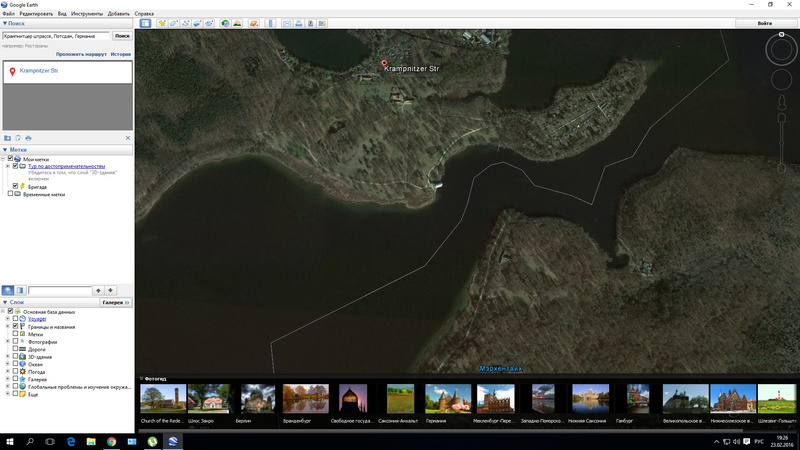This screenshot has height=450, width=800.
Task: Click the email icon in toolbar
Action: pyautogui.click(x=287, y=22)
